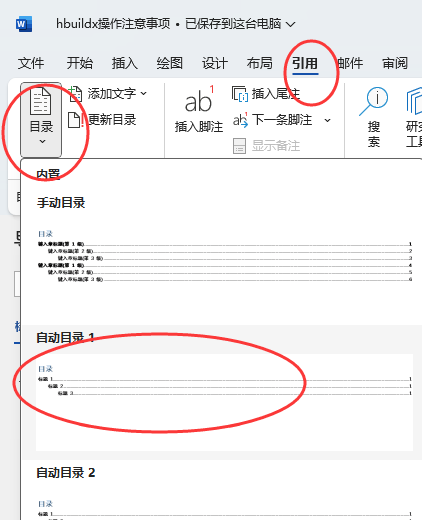Switch to the 引用 ribbon tab

pos(305,63)
